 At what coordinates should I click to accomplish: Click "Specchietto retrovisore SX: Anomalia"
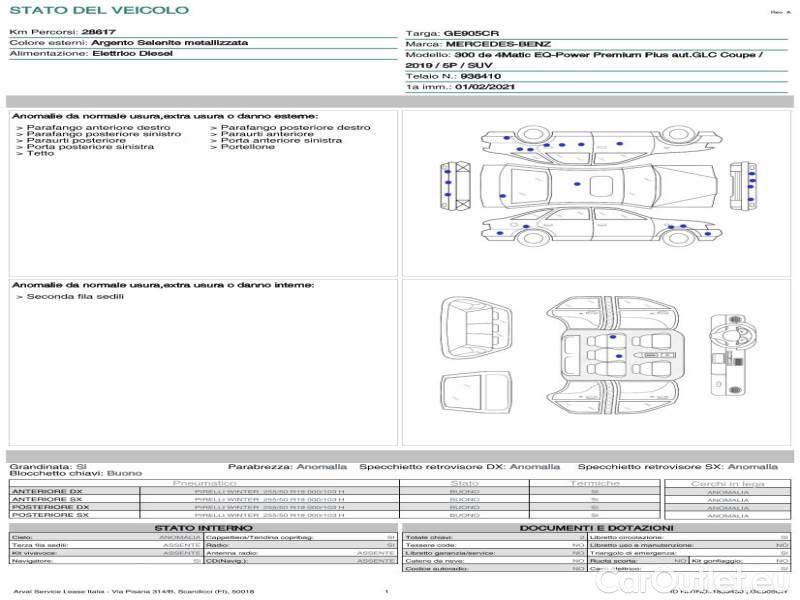678,467
